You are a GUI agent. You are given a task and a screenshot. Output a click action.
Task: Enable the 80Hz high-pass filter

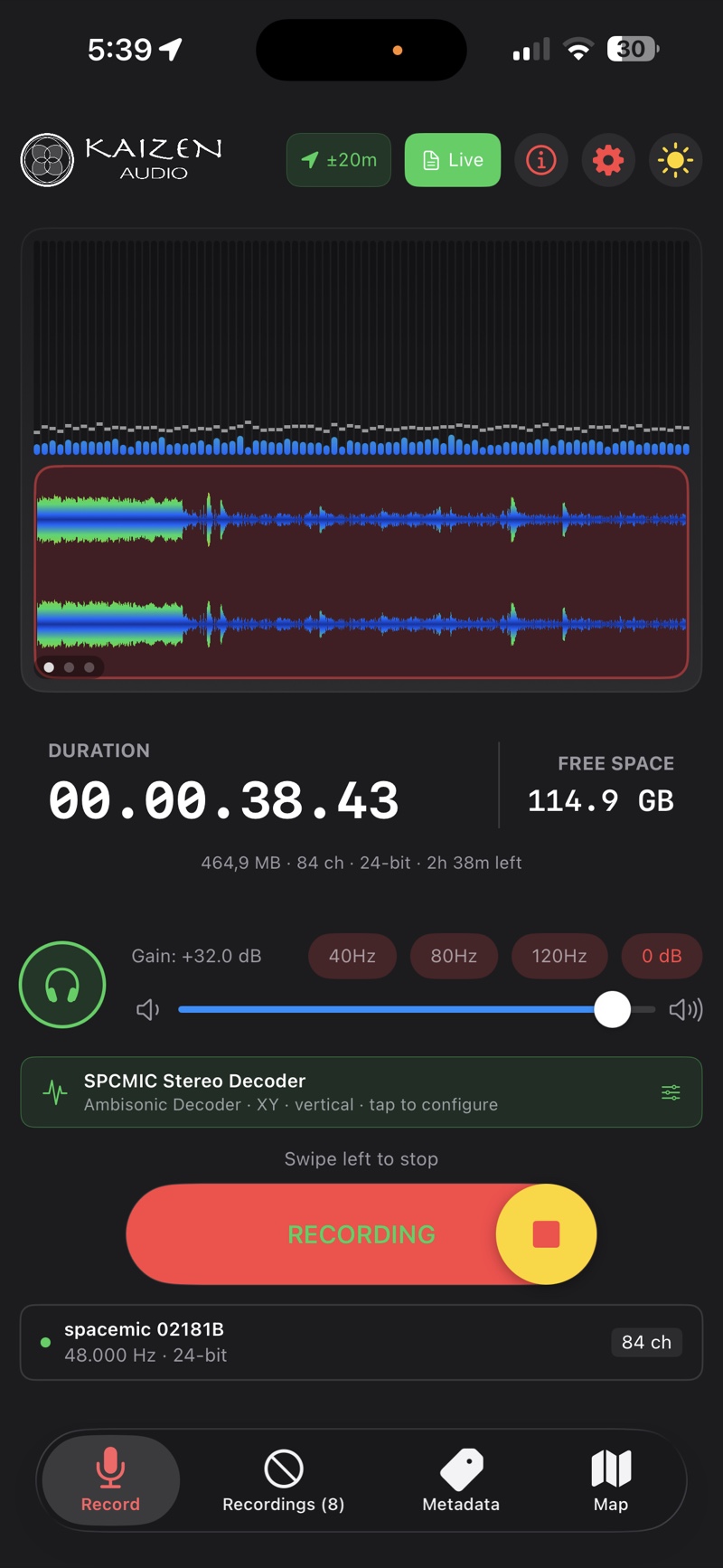tap(454, 956)
